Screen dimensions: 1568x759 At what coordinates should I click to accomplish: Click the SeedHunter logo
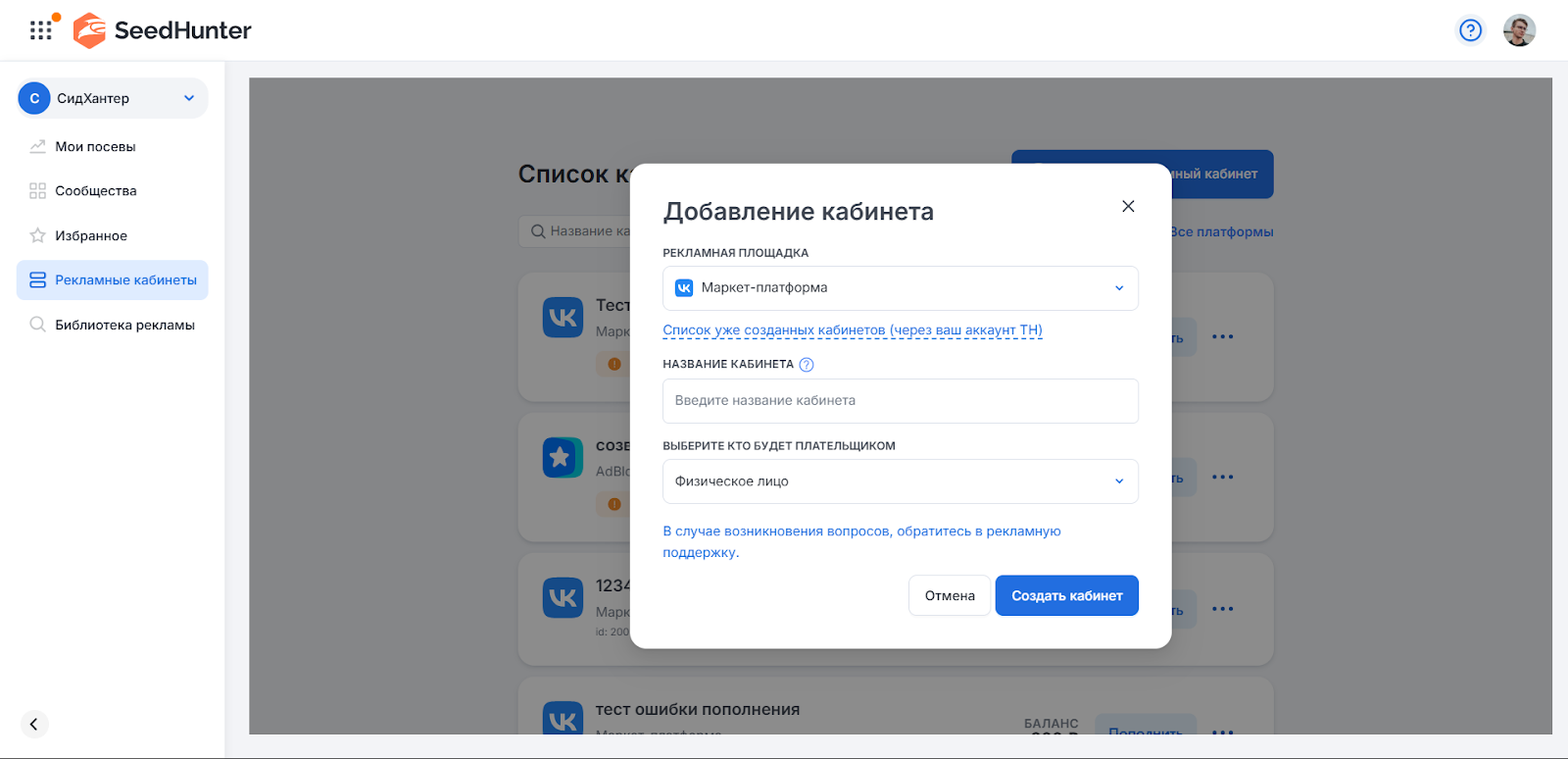(x=163, y=30)
